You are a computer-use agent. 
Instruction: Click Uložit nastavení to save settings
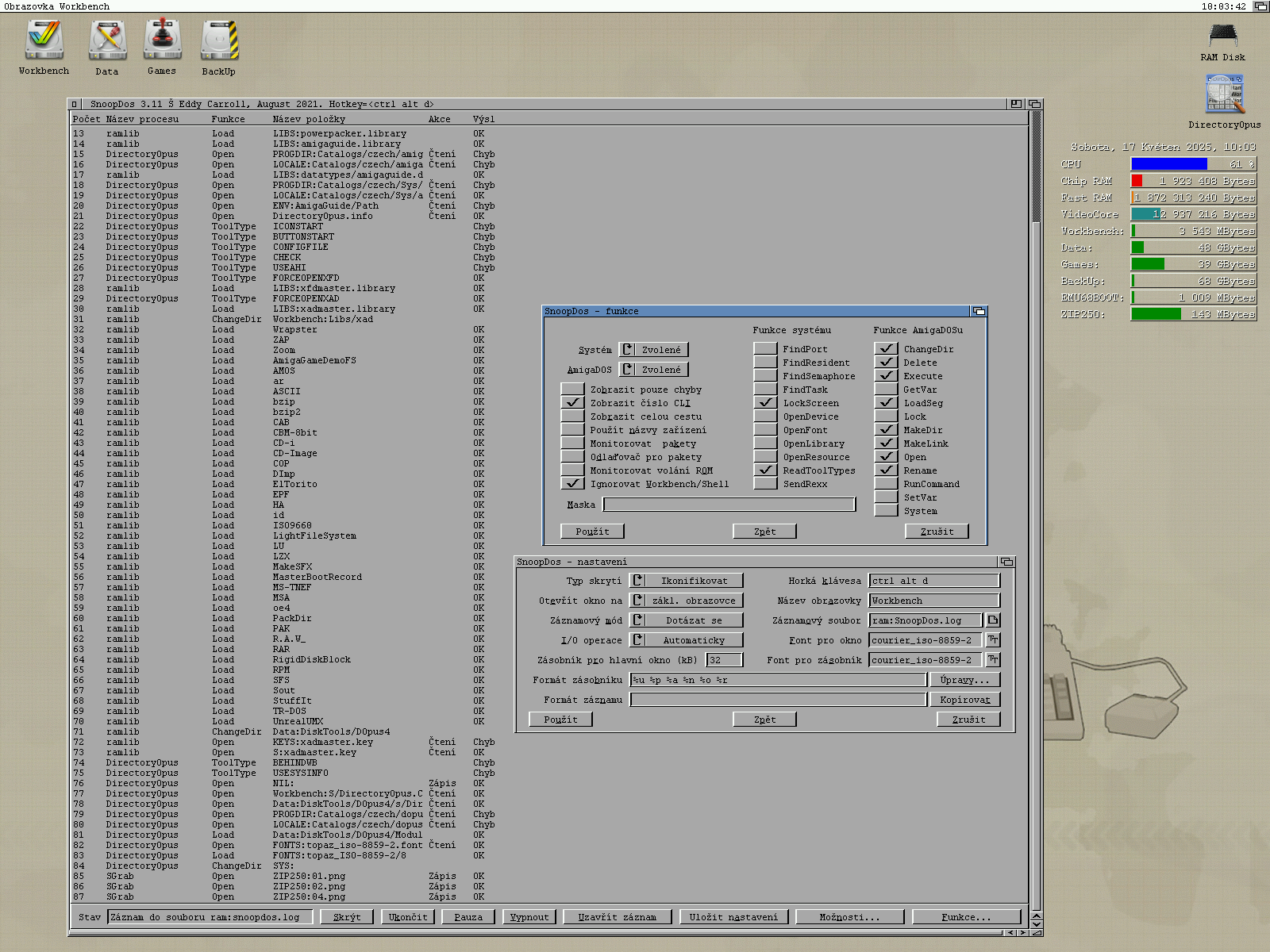pos(733,917)
